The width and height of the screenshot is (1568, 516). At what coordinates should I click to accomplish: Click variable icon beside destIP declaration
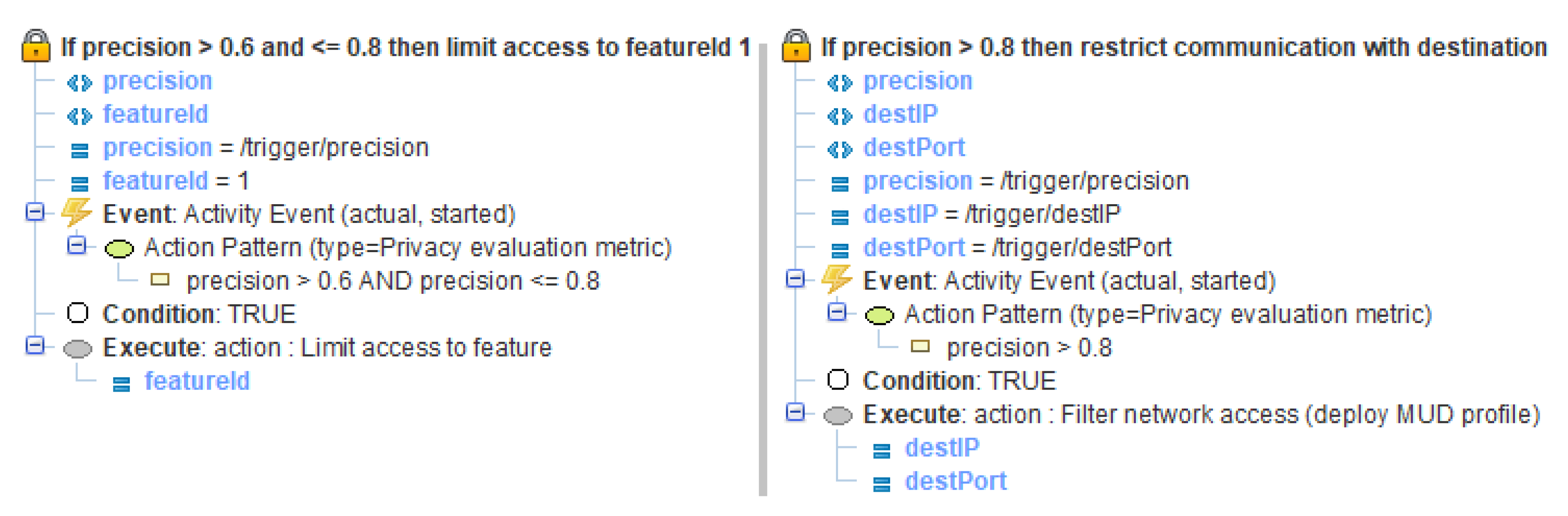click(x=840, y=115)
